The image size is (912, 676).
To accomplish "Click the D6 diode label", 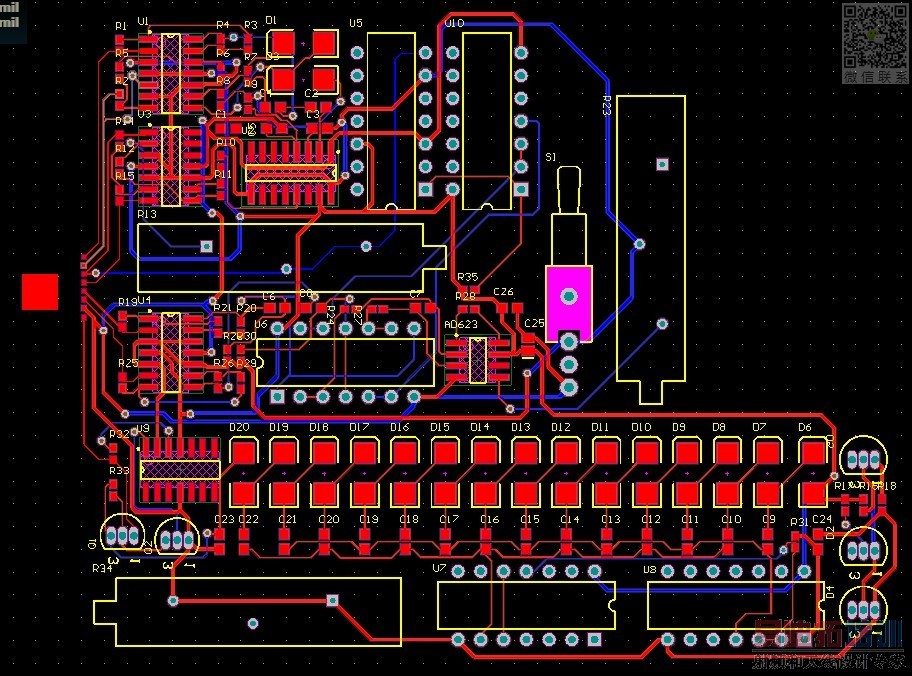I will [804, 427].
